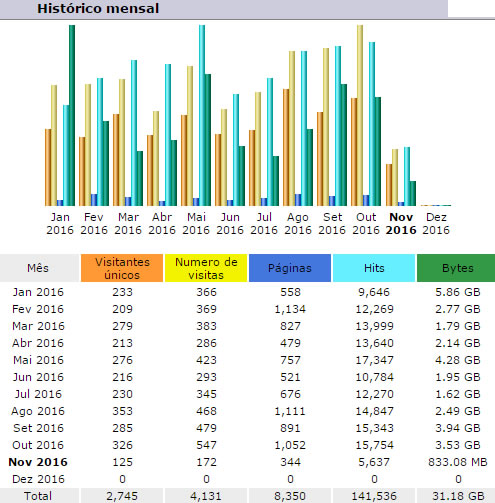Select the Jun 2016 chart label
Viewport: 495px width, 503px height.
point(230,224)
